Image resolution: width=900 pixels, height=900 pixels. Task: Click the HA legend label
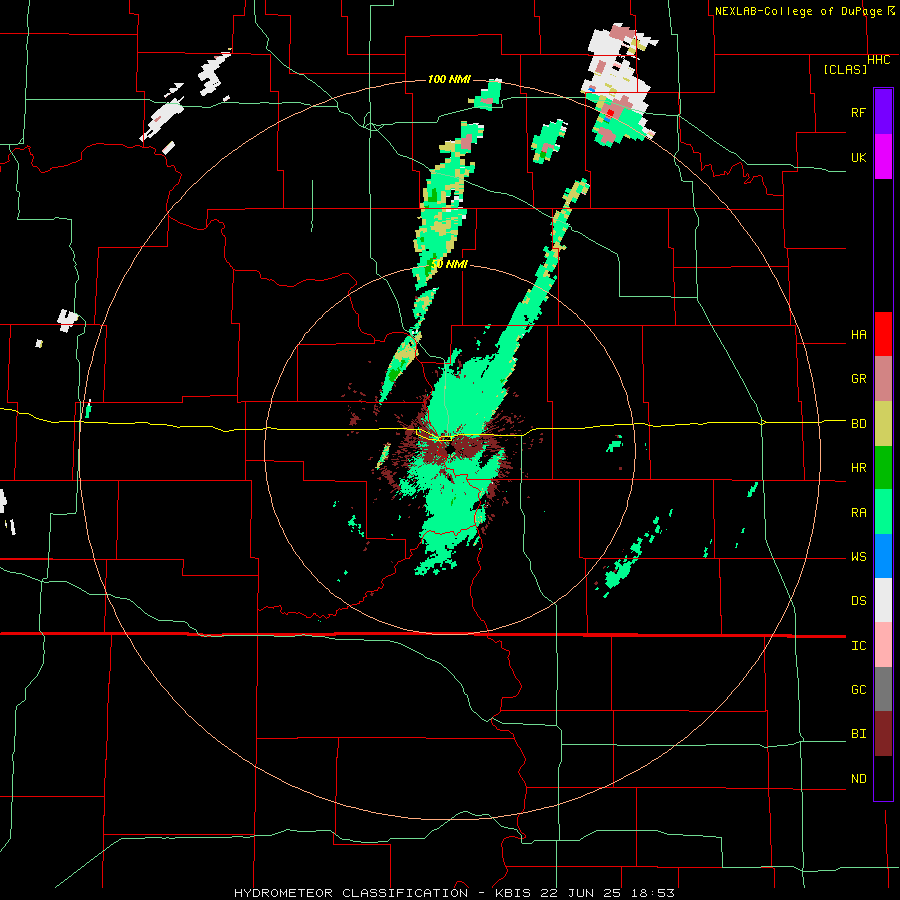coord(859,335)
